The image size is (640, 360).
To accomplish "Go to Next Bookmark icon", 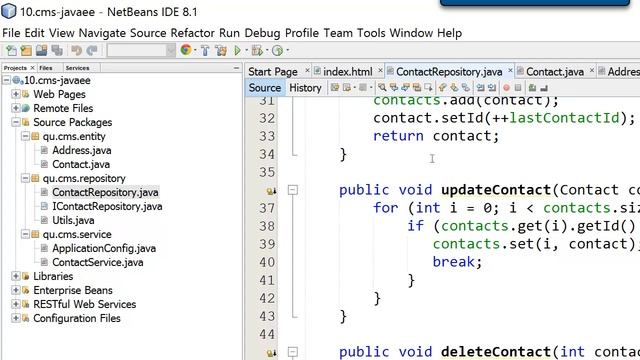I will (x=454, y=87).
